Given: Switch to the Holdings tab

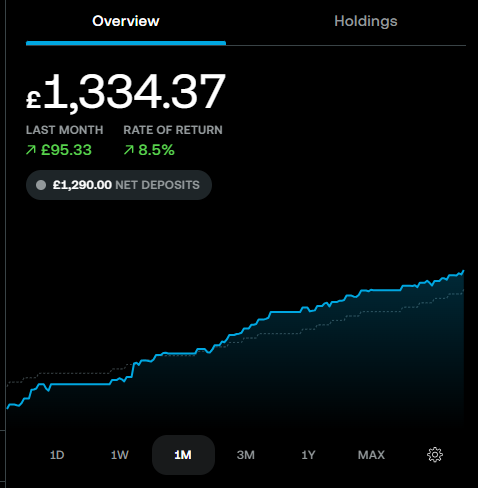Looking at the screenshot, I should click(x=366, y=21).
